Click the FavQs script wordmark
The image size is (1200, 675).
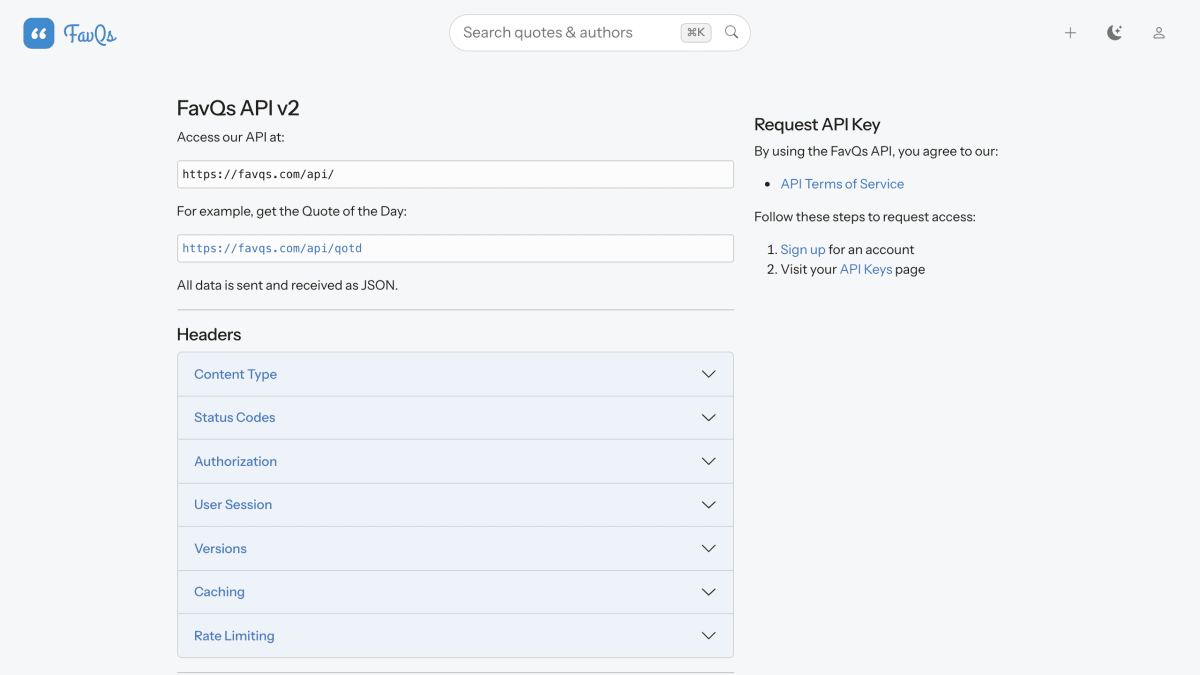90,34
